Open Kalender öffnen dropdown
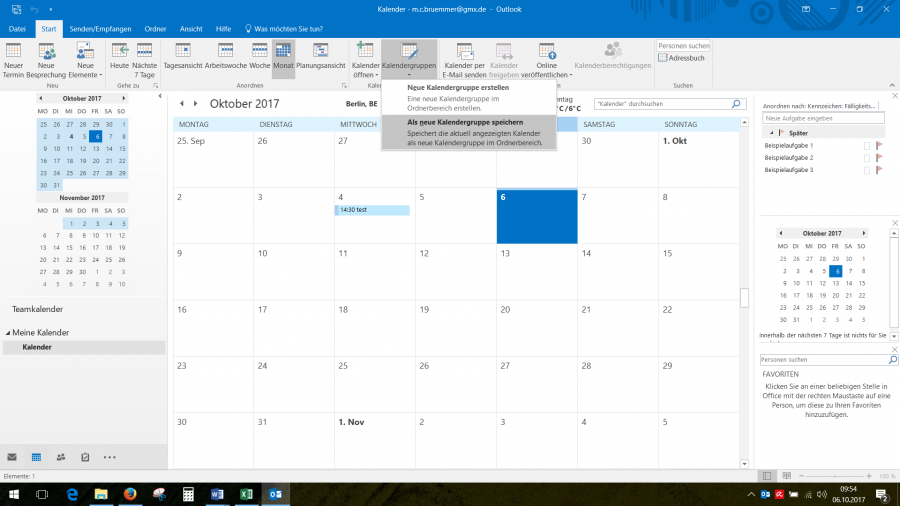This screenshot has width=900, height=506. click(365, 60)
